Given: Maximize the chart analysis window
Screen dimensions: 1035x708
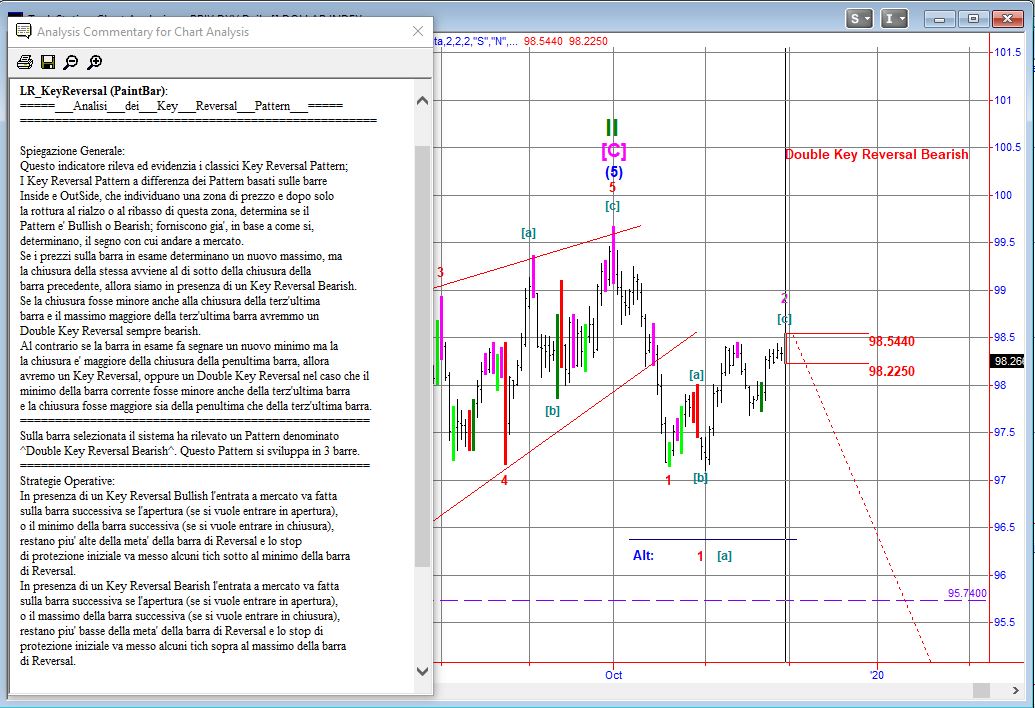Looking at the screenshot, I should 976,18.
